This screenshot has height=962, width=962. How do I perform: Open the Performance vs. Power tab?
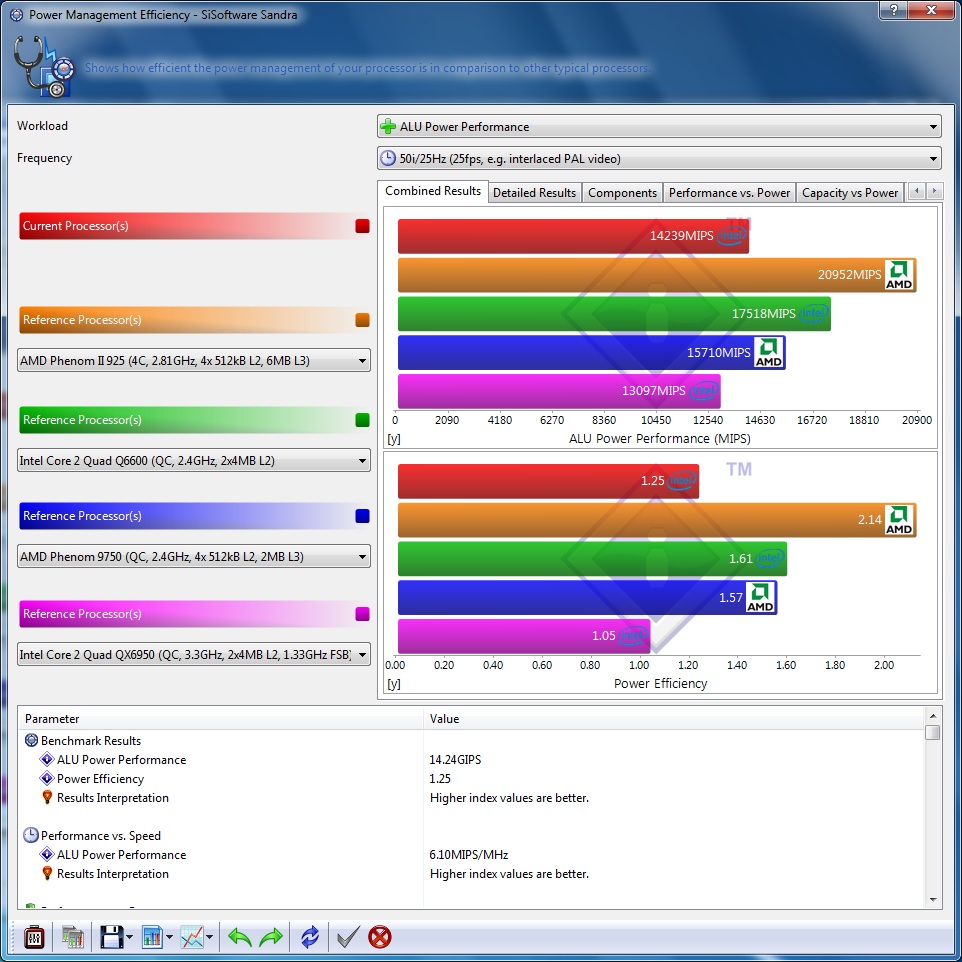[x=729, y=193]
